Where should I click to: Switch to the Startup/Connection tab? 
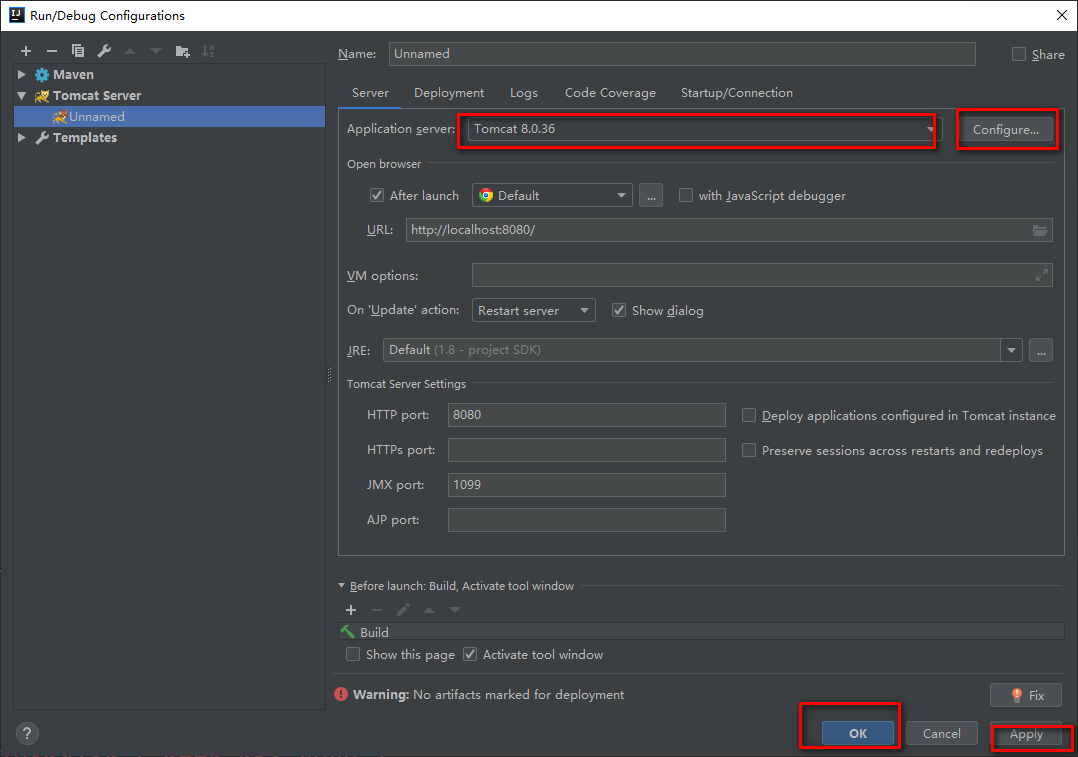point(737,93)
